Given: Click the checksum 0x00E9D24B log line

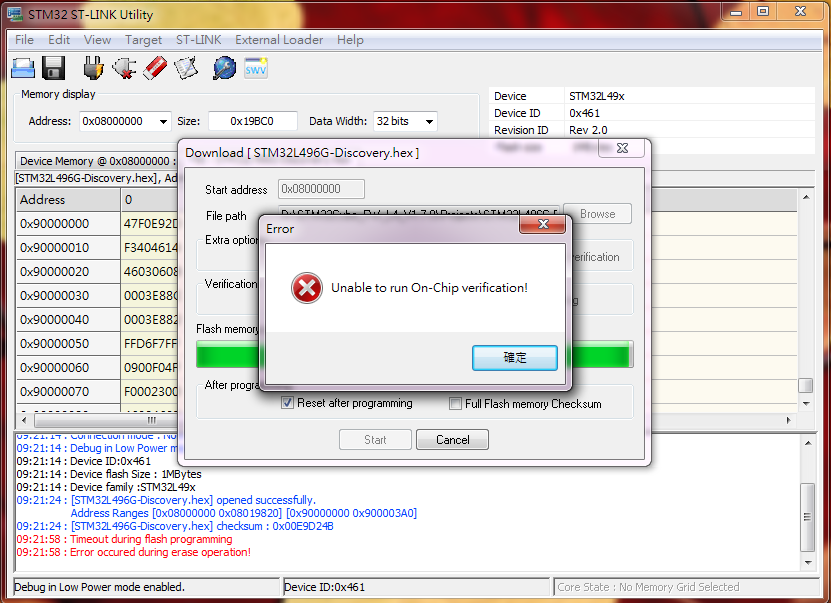Looking at the screenshot, I should tap(175, 526).
